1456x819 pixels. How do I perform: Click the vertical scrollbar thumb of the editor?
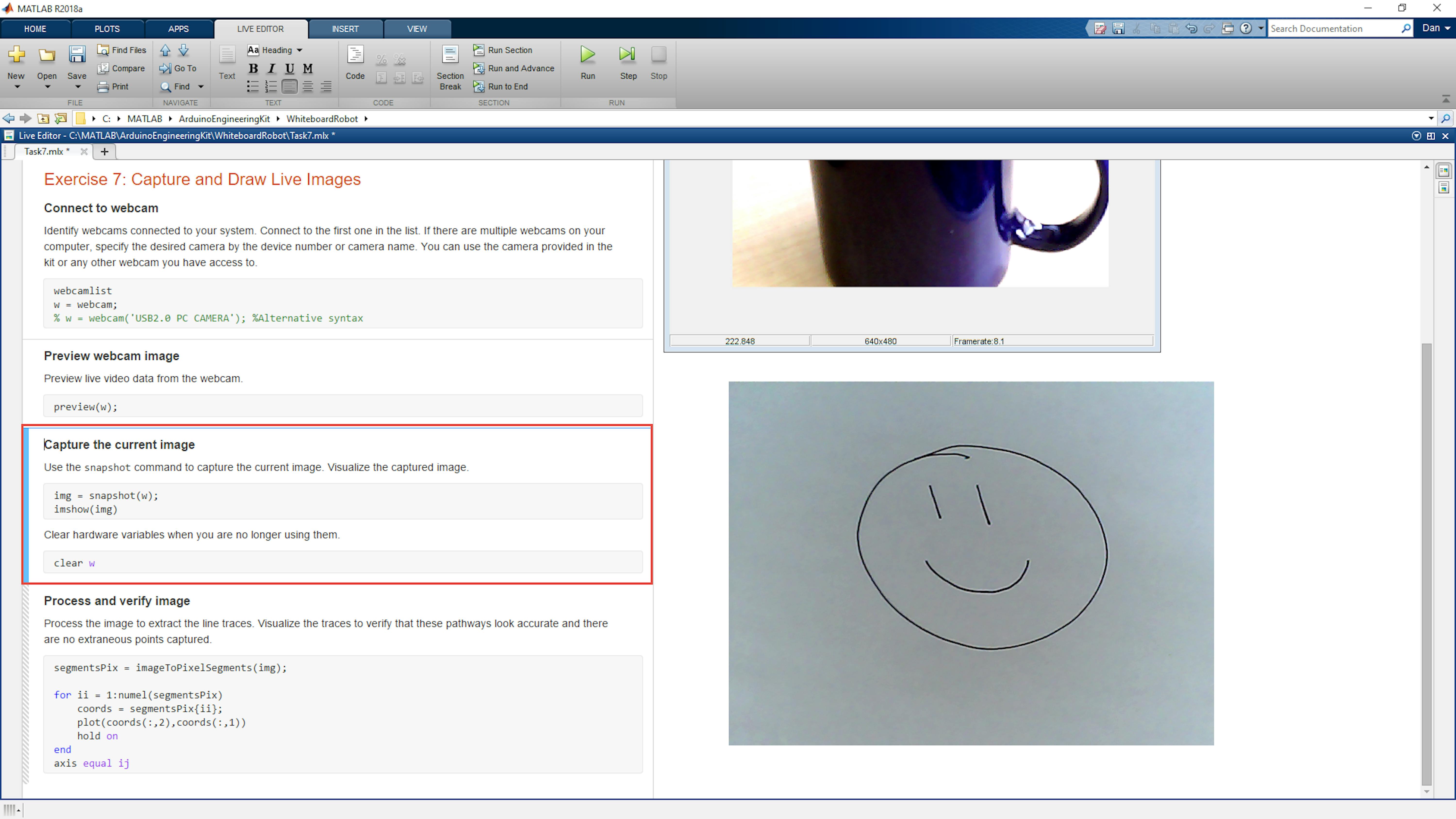pos(1427,565)
